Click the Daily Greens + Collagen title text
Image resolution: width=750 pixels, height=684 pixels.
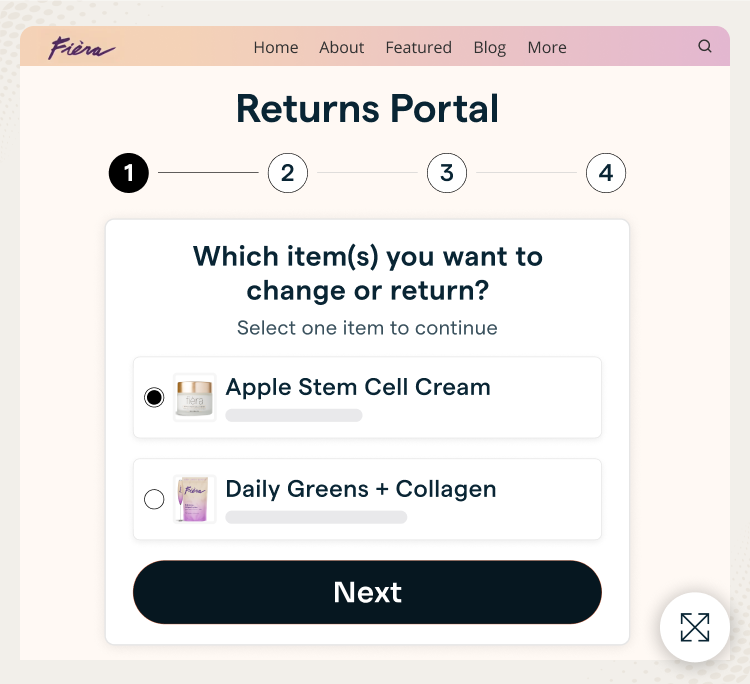click(361, 489)
